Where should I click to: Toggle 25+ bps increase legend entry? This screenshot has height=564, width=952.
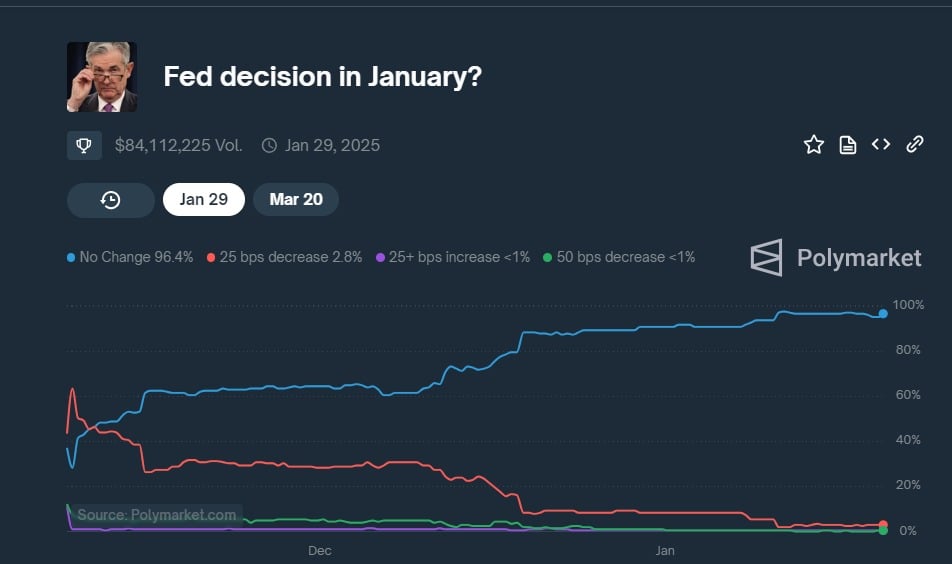(x=453, y=257)
